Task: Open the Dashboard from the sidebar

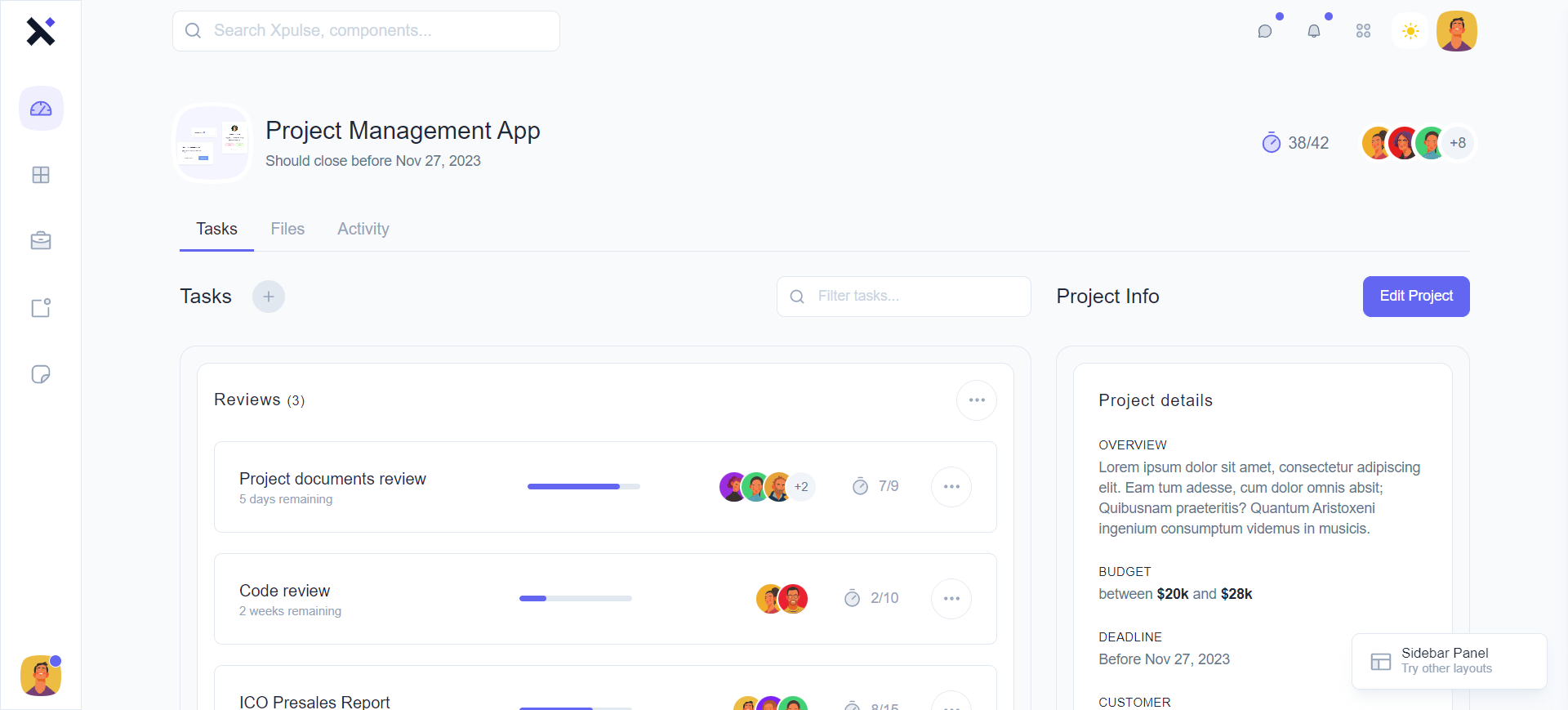Action: tap(41, 108)
